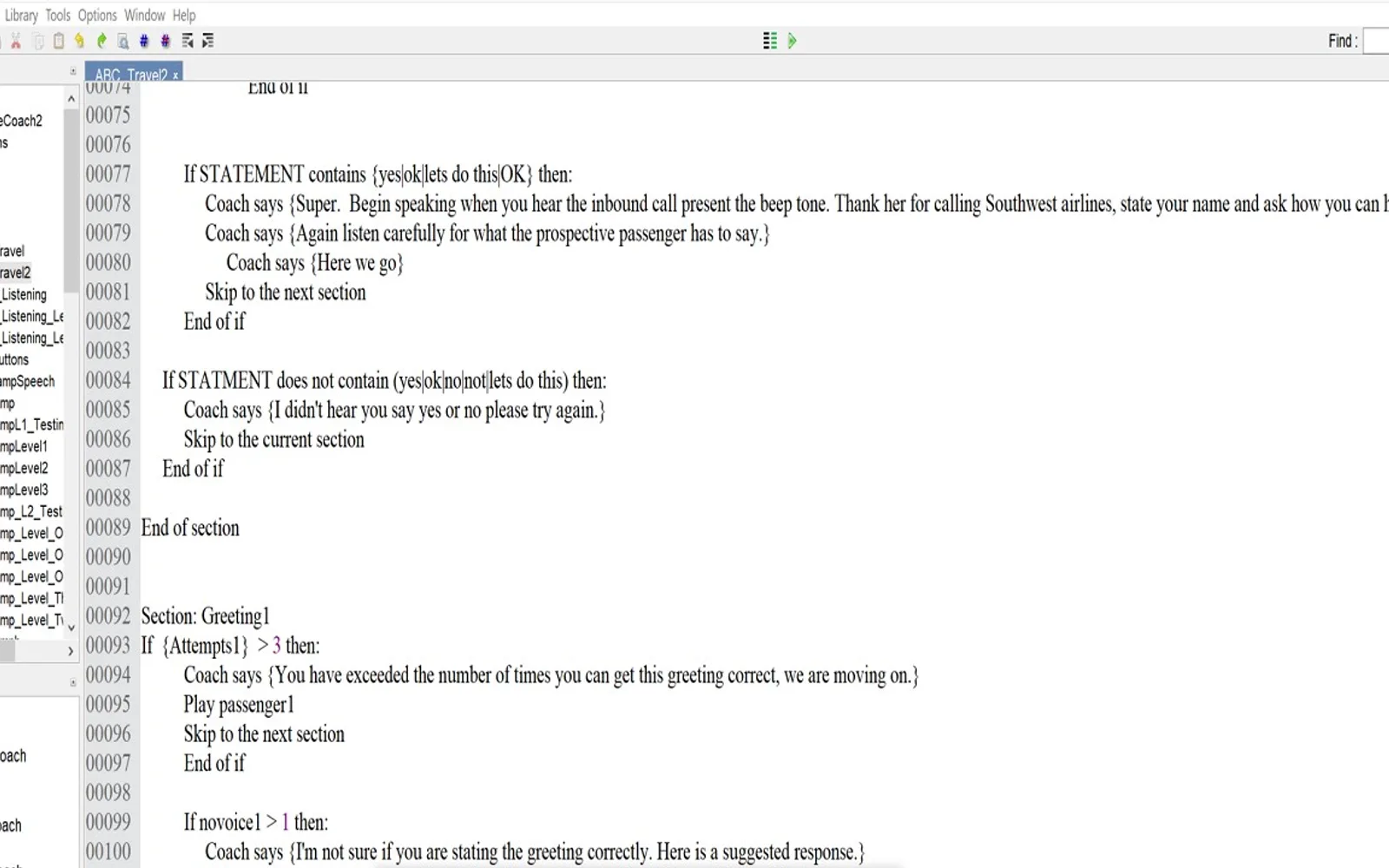Click the file list scroll down arrow
This screenshot has height=868, width=1389.
[71, 627]
